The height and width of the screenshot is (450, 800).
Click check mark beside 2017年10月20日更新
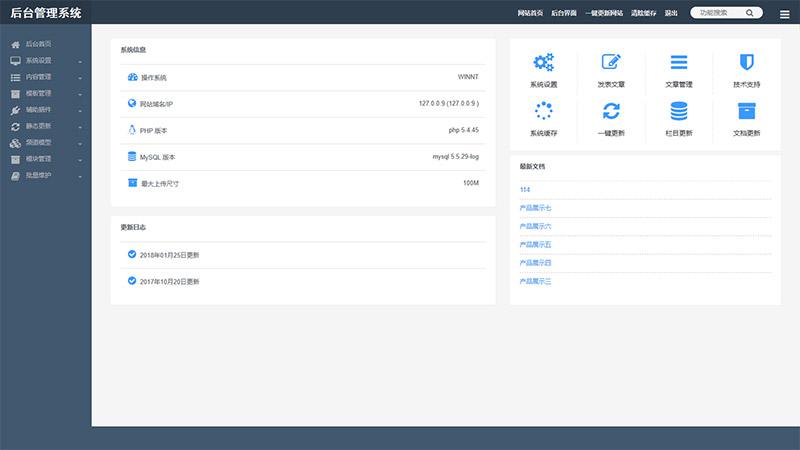pos(132,281)
